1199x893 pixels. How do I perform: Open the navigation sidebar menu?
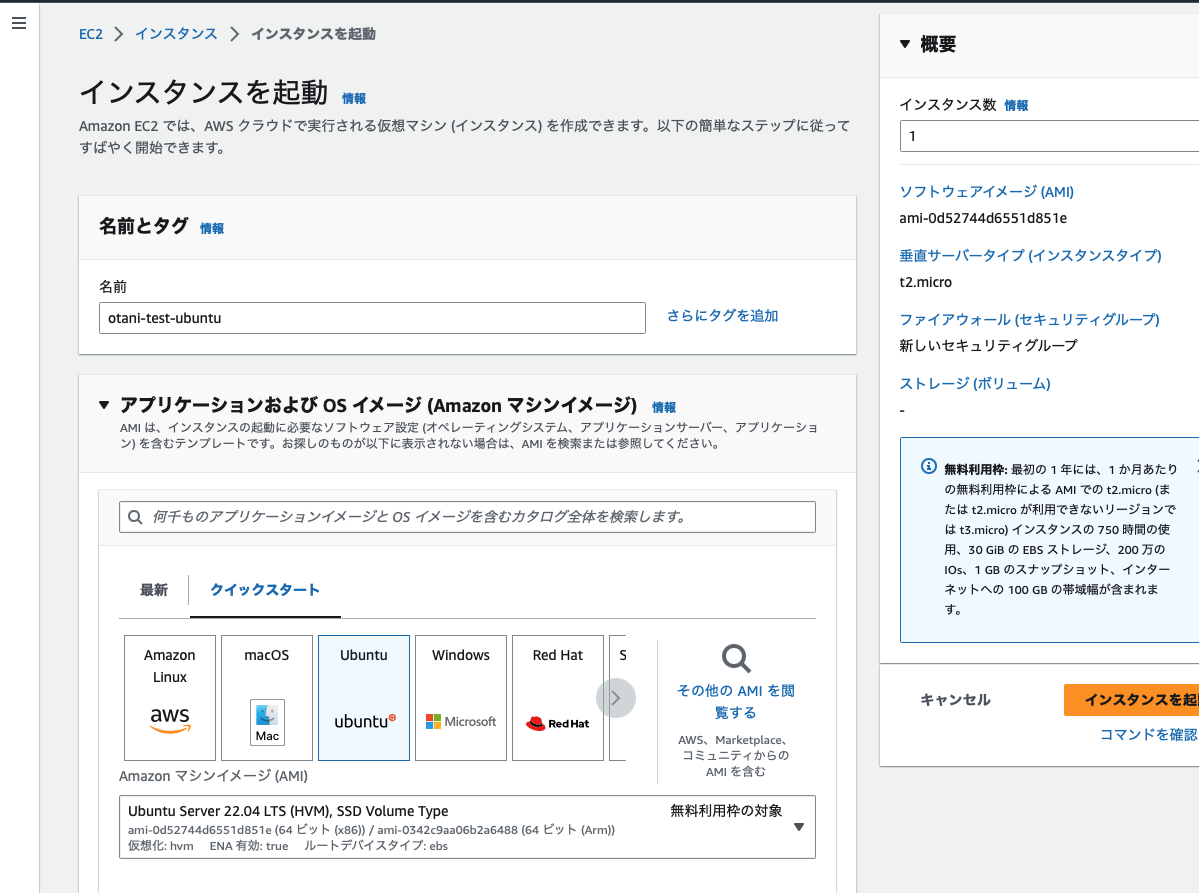(18, 22)
